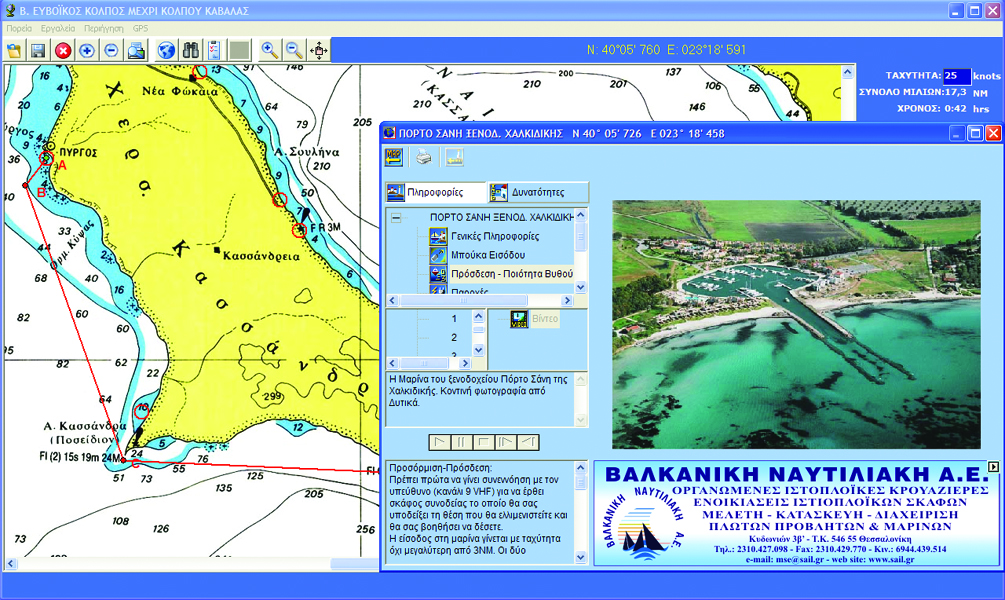This screenshot has height=600, width=1005.
Task: Zoom out of the chart with the magnifier
Action: pos(294,50)
